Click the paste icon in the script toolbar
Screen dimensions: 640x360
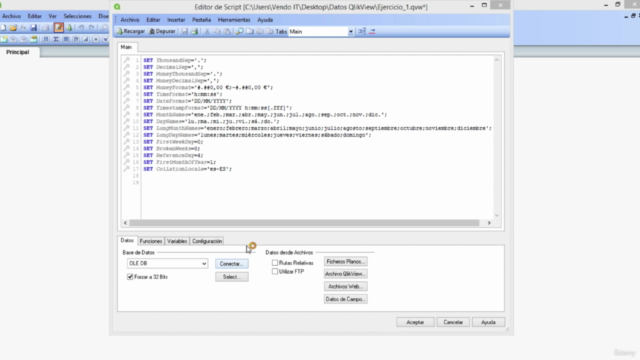click(x=227, y=31)
